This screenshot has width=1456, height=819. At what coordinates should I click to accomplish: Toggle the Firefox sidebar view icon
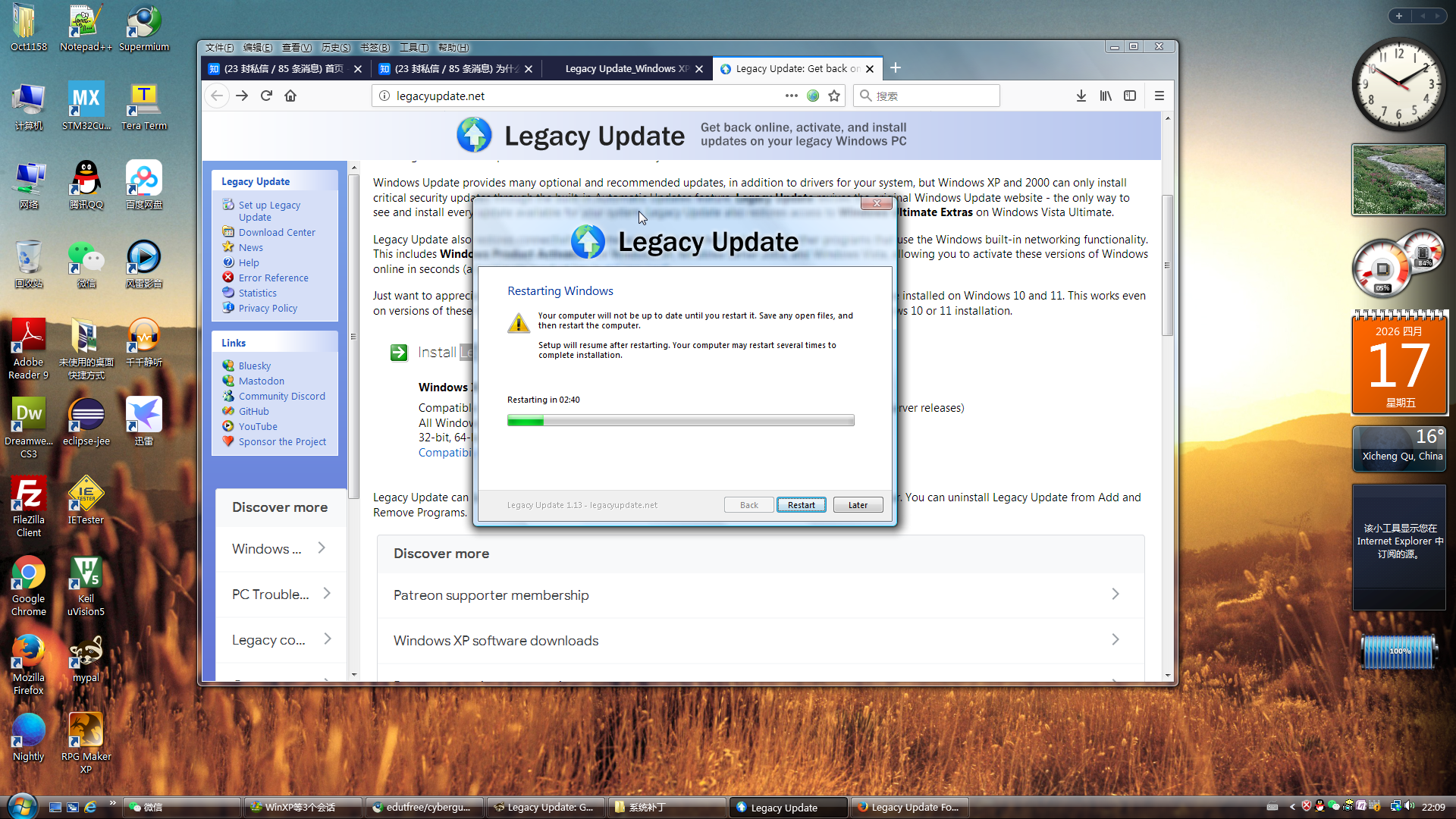[1130, 96]
